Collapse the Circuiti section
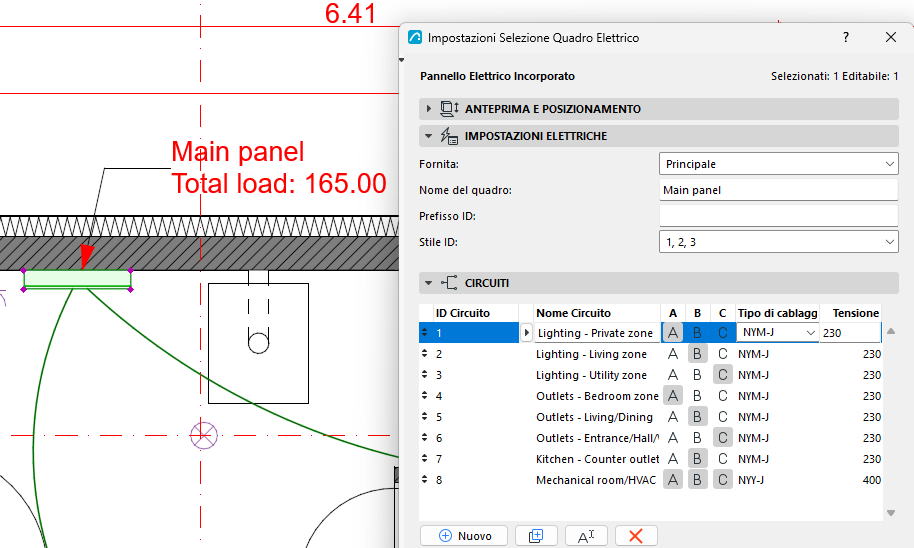914x548 pixels. [429, 283]
